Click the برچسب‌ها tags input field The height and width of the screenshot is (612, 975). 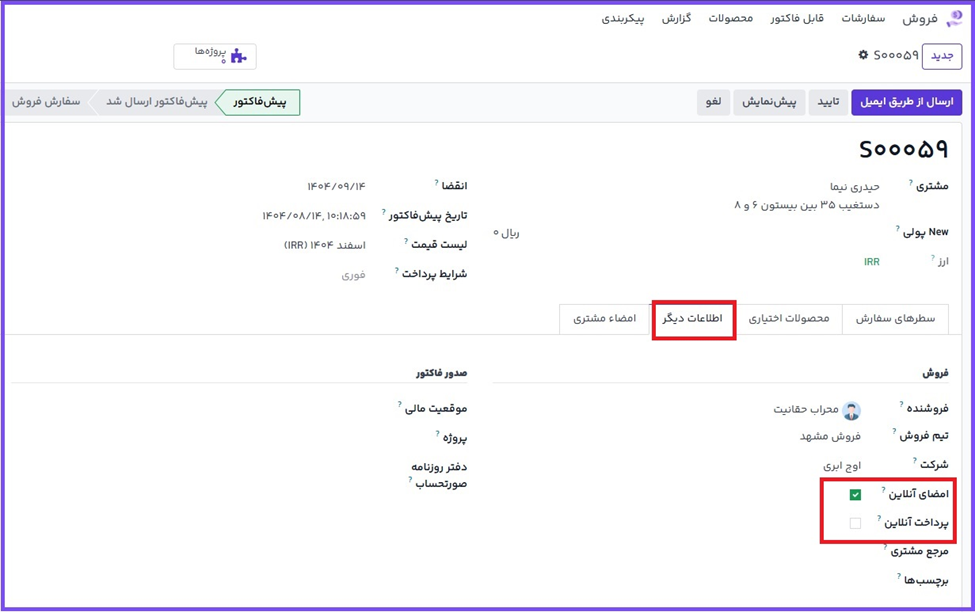pos(780,581)
